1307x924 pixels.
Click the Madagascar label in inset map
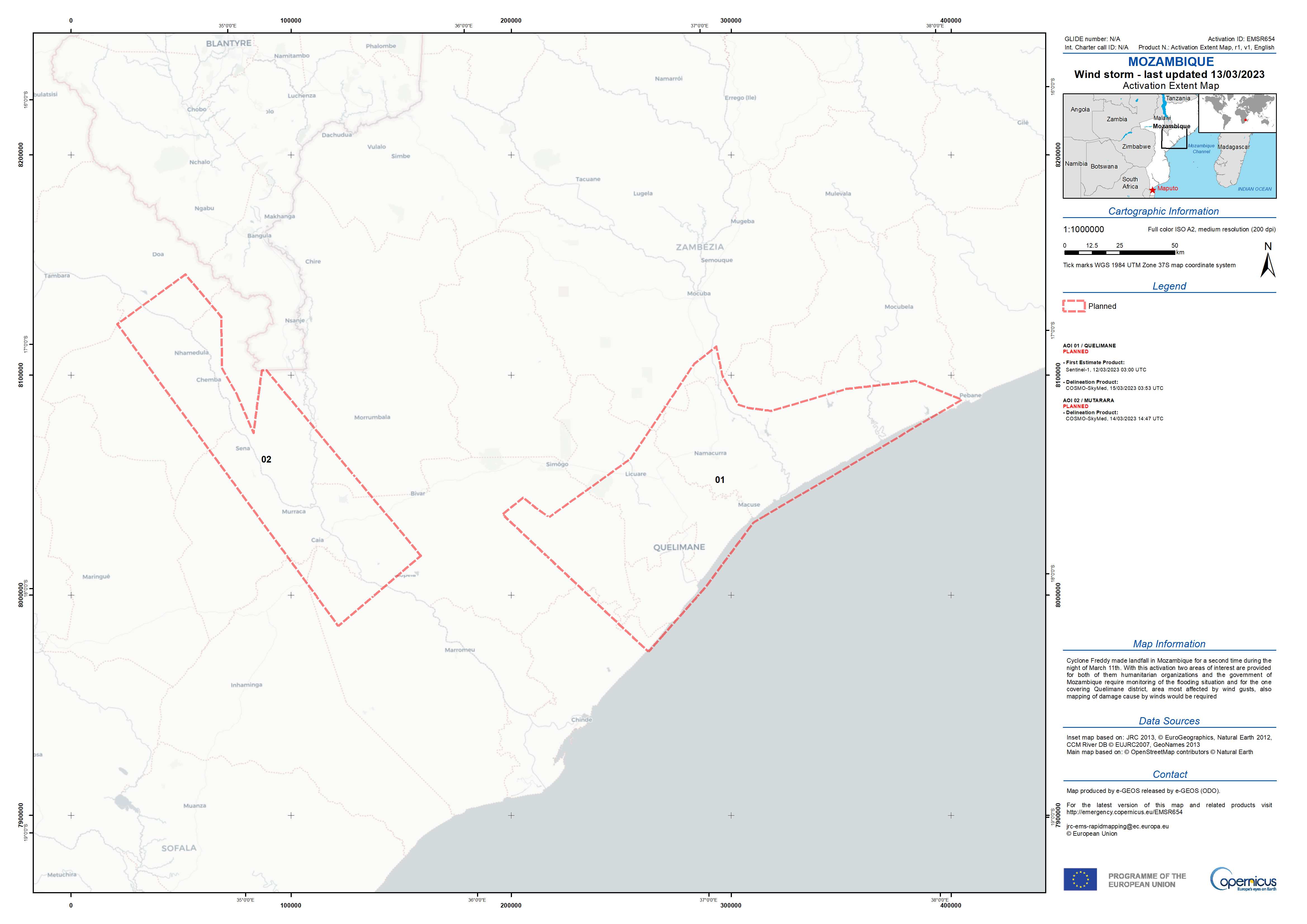point(1234,147)
